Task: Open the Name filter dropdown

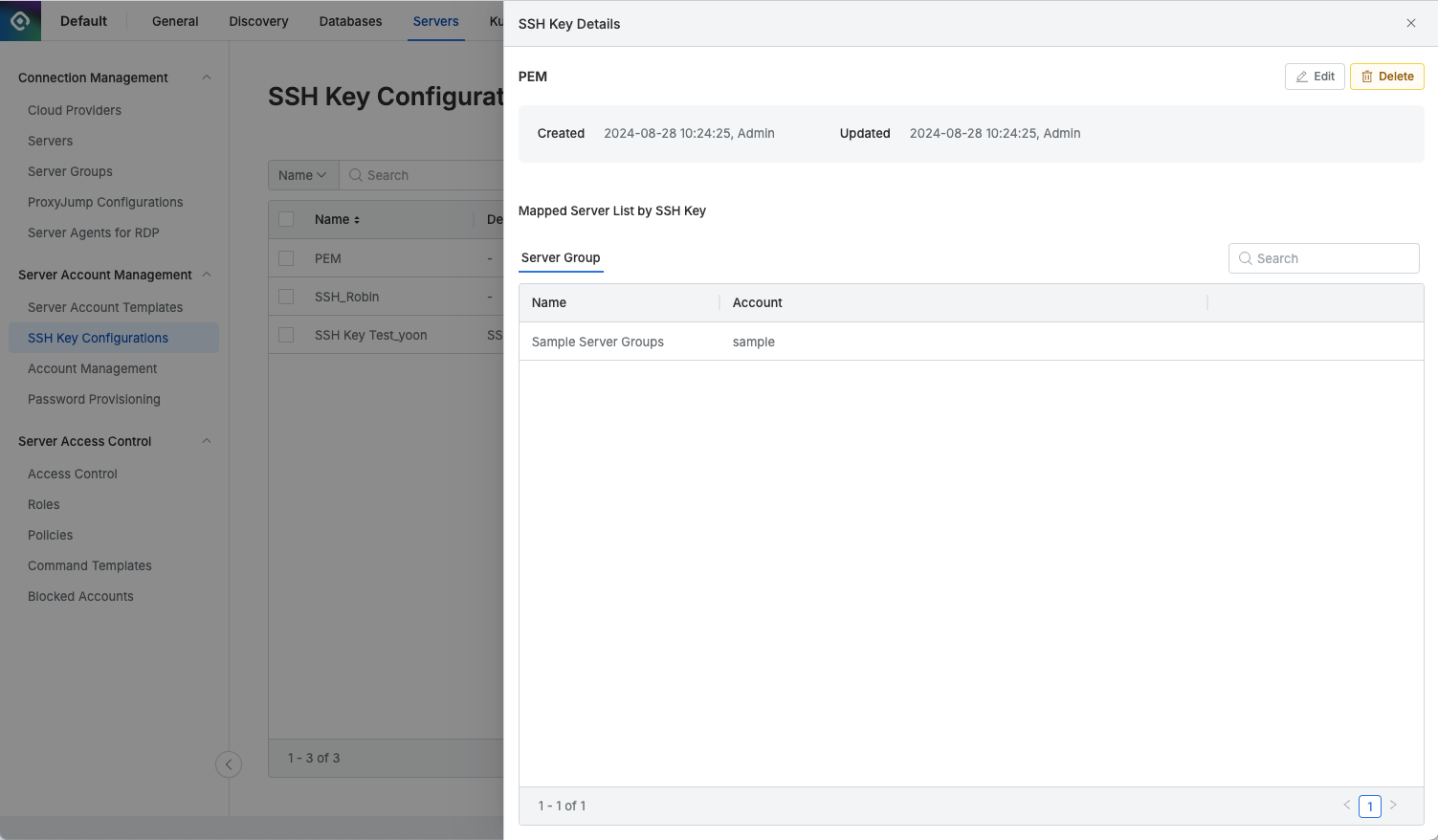Action: click(302, 175)
